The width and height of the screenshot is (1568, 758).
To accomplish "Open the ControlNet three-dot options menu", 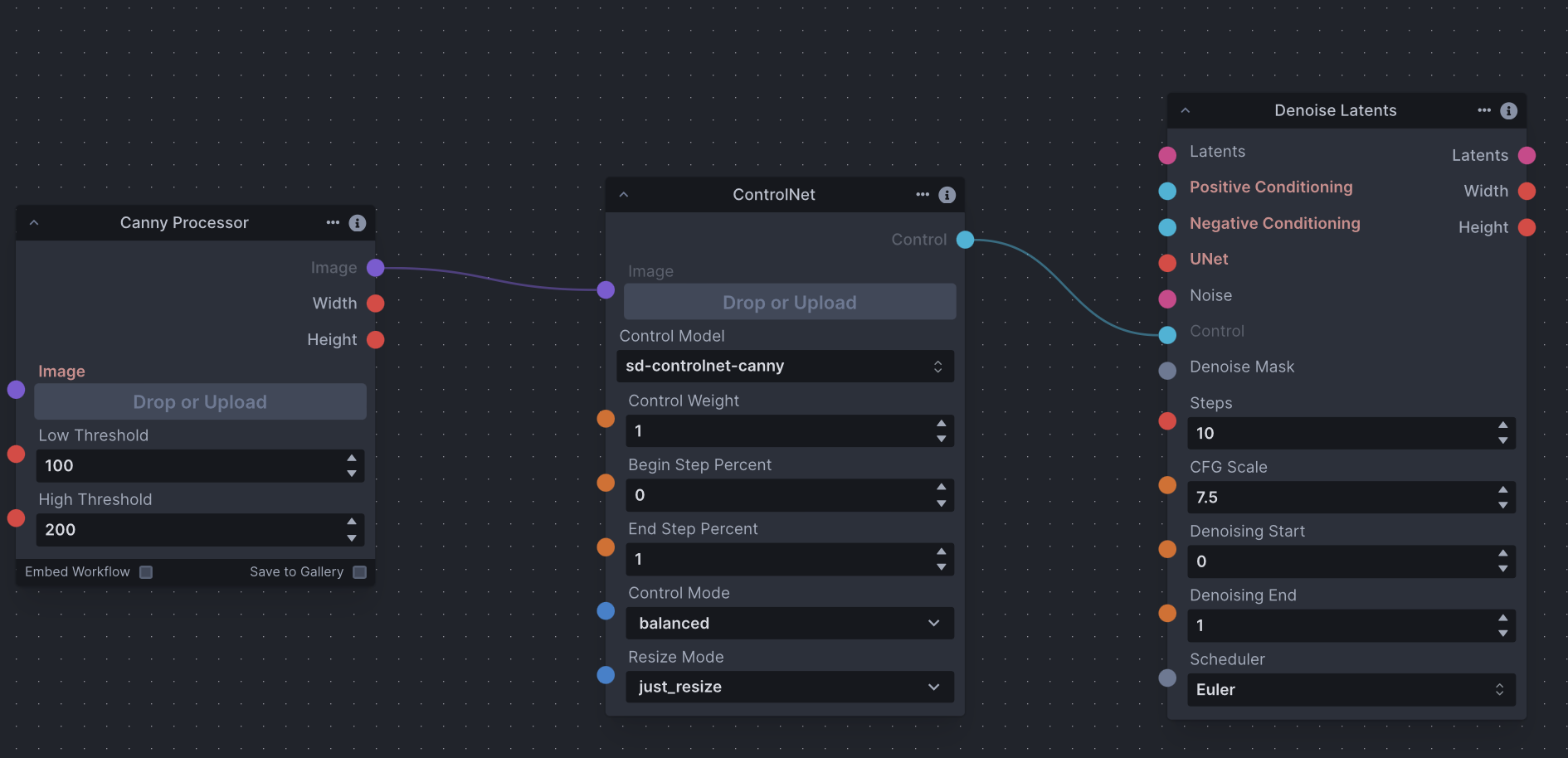I will click(x=923, y=194).
